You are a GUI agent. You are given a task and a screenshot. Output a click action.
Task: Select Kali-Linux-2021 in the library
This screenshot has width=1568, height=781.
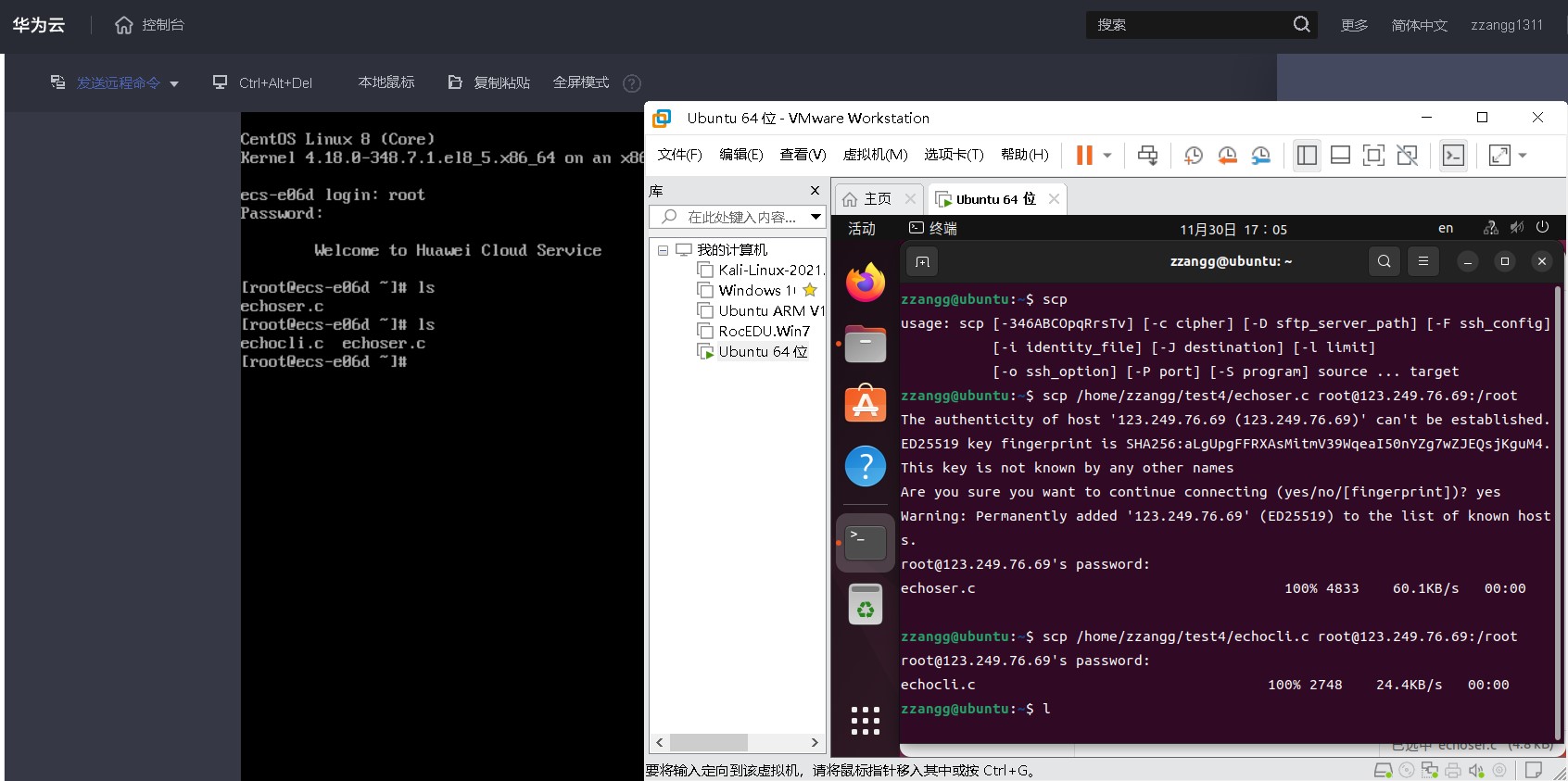coord(761,271)
